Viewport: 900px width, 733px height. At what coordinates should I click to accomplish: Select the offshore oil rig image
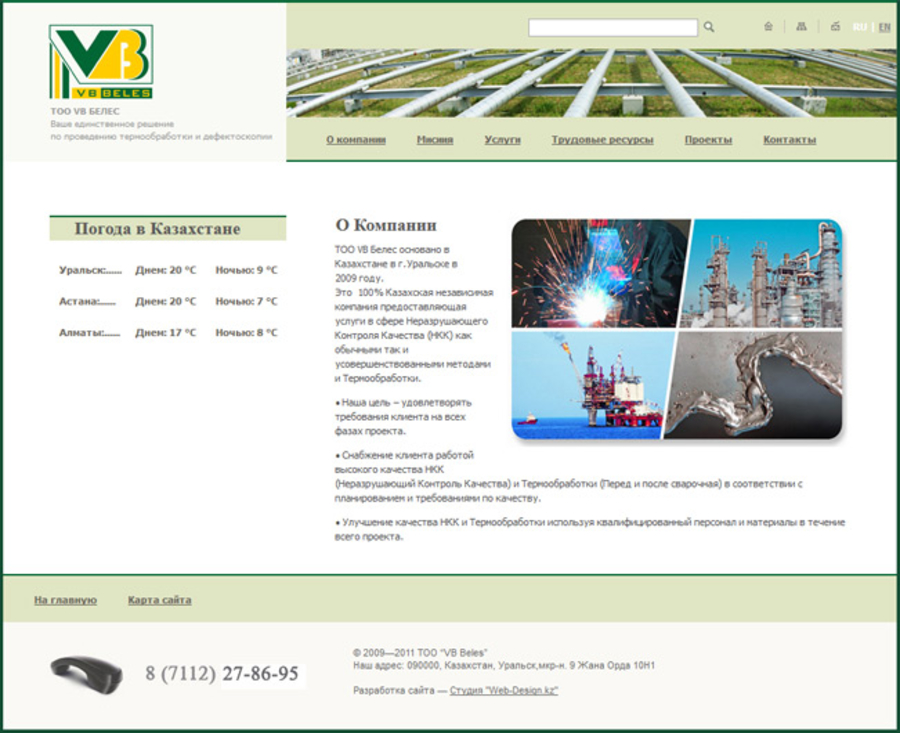pyautogui.click(x=593, y=387)
